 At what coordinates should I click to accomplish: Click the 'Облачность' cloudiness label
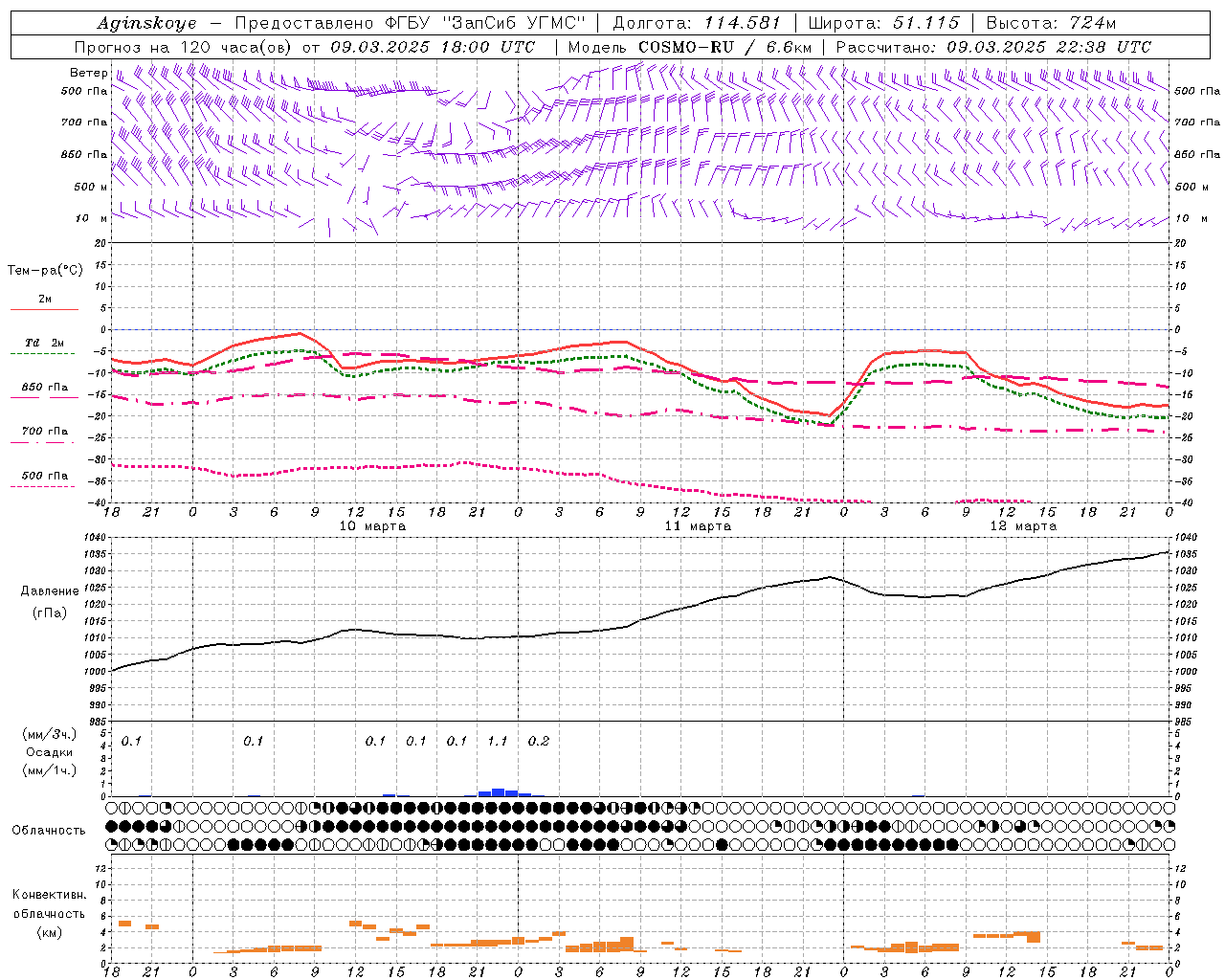(x=49, y=831)
